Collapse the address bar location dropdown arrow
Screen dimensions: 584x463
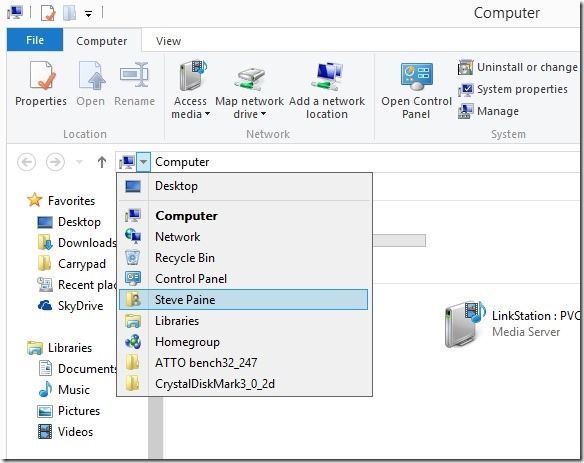pyautogui.click(x=143, y=162)
